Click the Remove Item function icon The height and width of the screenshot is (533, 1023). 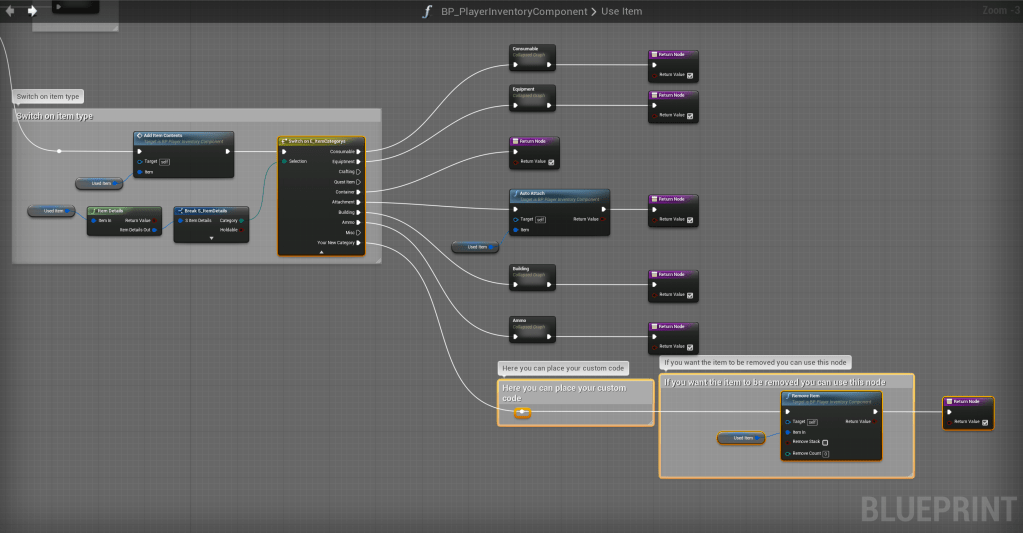tap(788, 397)
